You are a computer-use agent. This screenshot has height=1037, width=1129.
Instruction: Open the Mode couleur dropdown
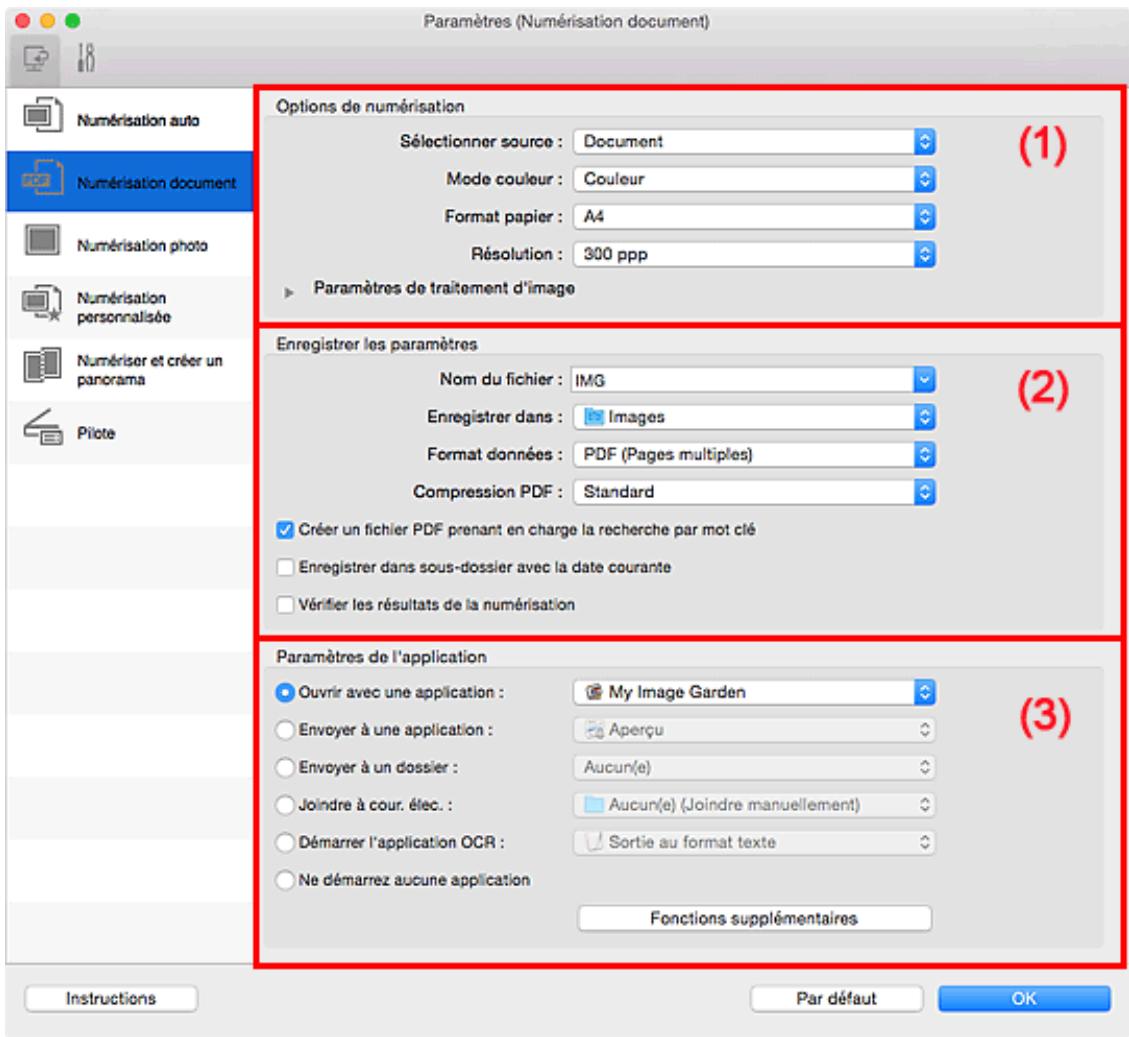(x=754, y=178)
